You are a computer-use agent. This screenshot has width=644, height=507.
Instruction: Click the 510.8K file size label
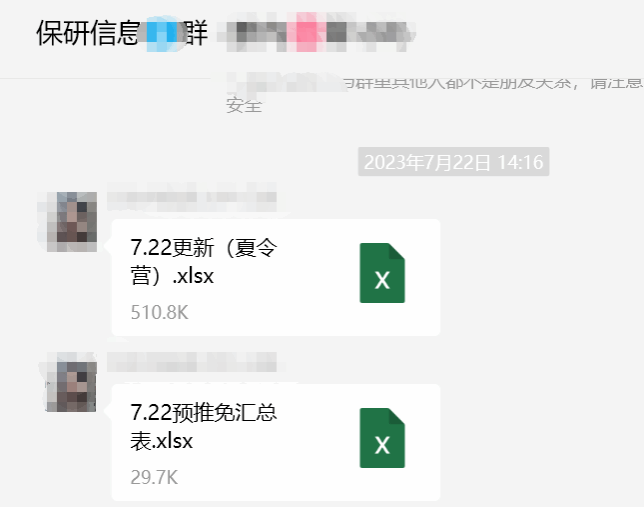point(159,313)
